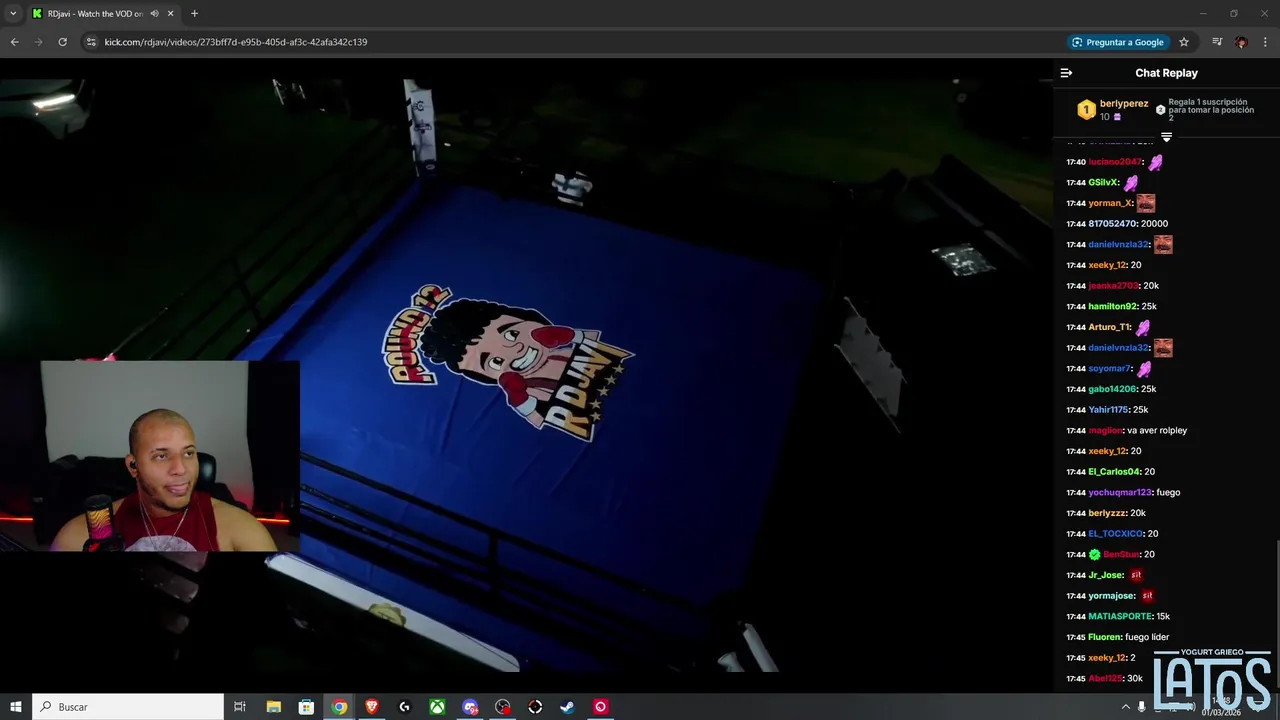Click soyomar7's purple emote
The height and width of the screenshot is (720, 1280).
[x=1144, y=369]
